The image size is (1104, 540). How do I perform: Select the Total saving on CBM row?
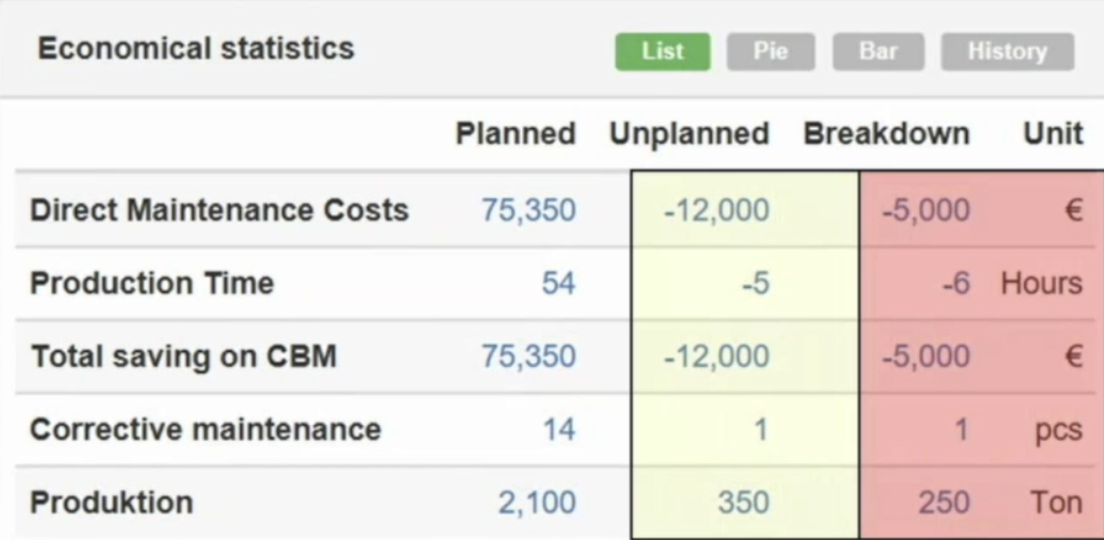(184, 356)
